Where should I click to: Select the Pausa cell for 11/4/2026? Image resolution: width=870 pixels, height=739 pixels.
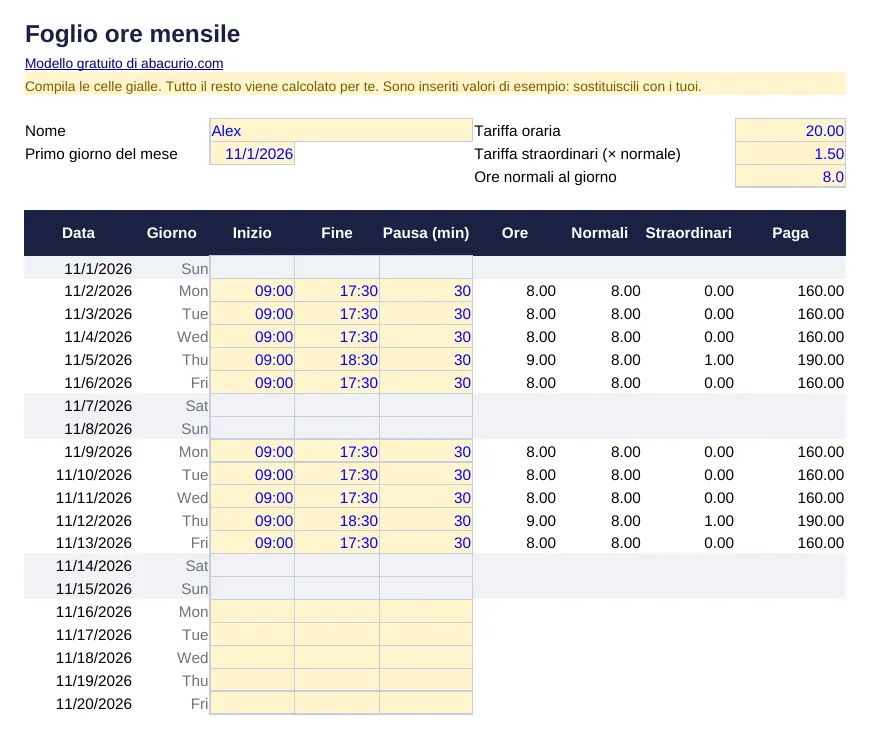tap(426, 337)
